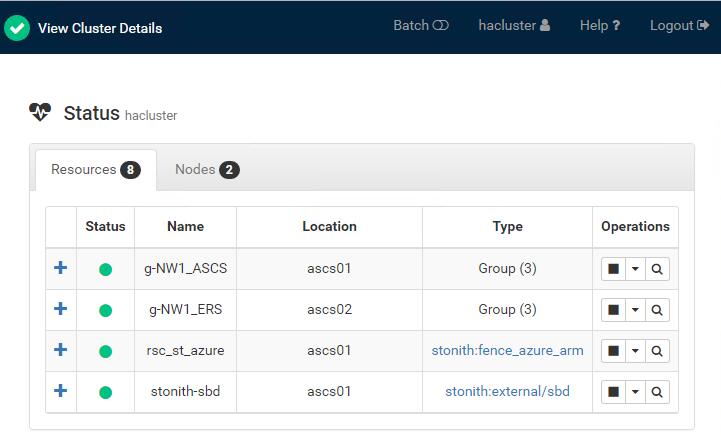The width and height of the screenshot is (721, 436).
Task: Expand the stonith-sbd row
Action: 60,391
